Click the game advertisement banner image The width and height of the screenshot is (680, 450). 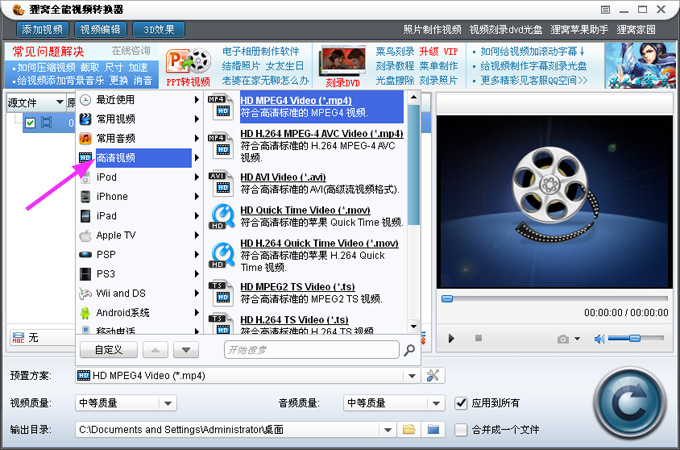640,65
